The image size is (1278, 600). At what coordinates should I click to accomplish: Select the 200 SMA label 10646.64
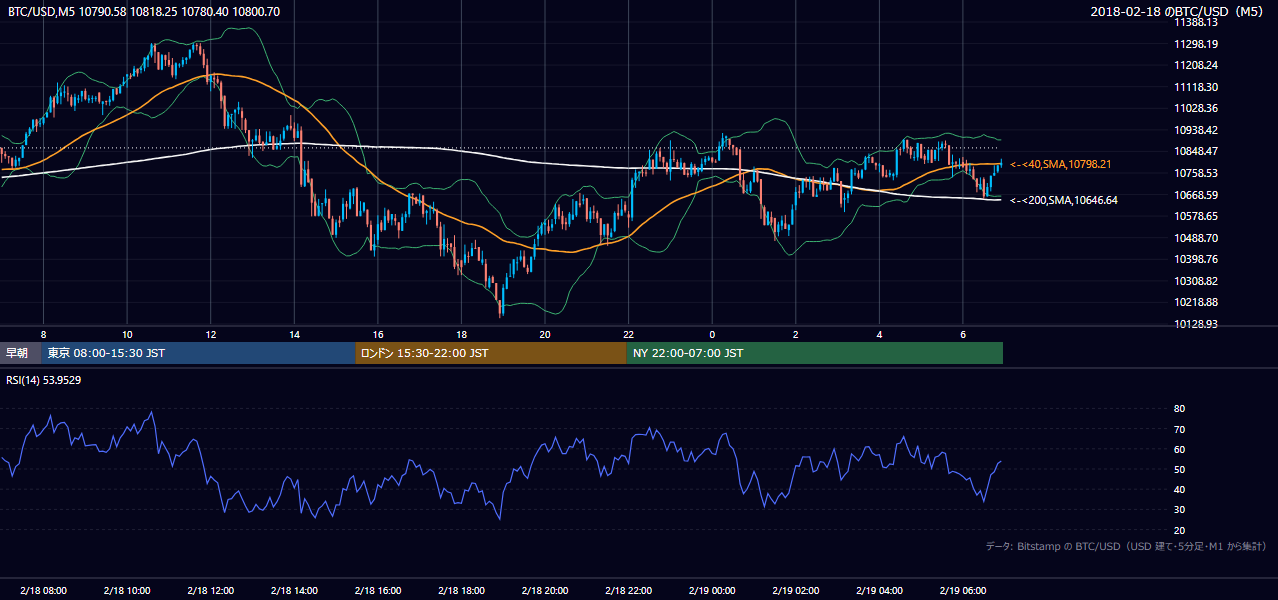1064,200
